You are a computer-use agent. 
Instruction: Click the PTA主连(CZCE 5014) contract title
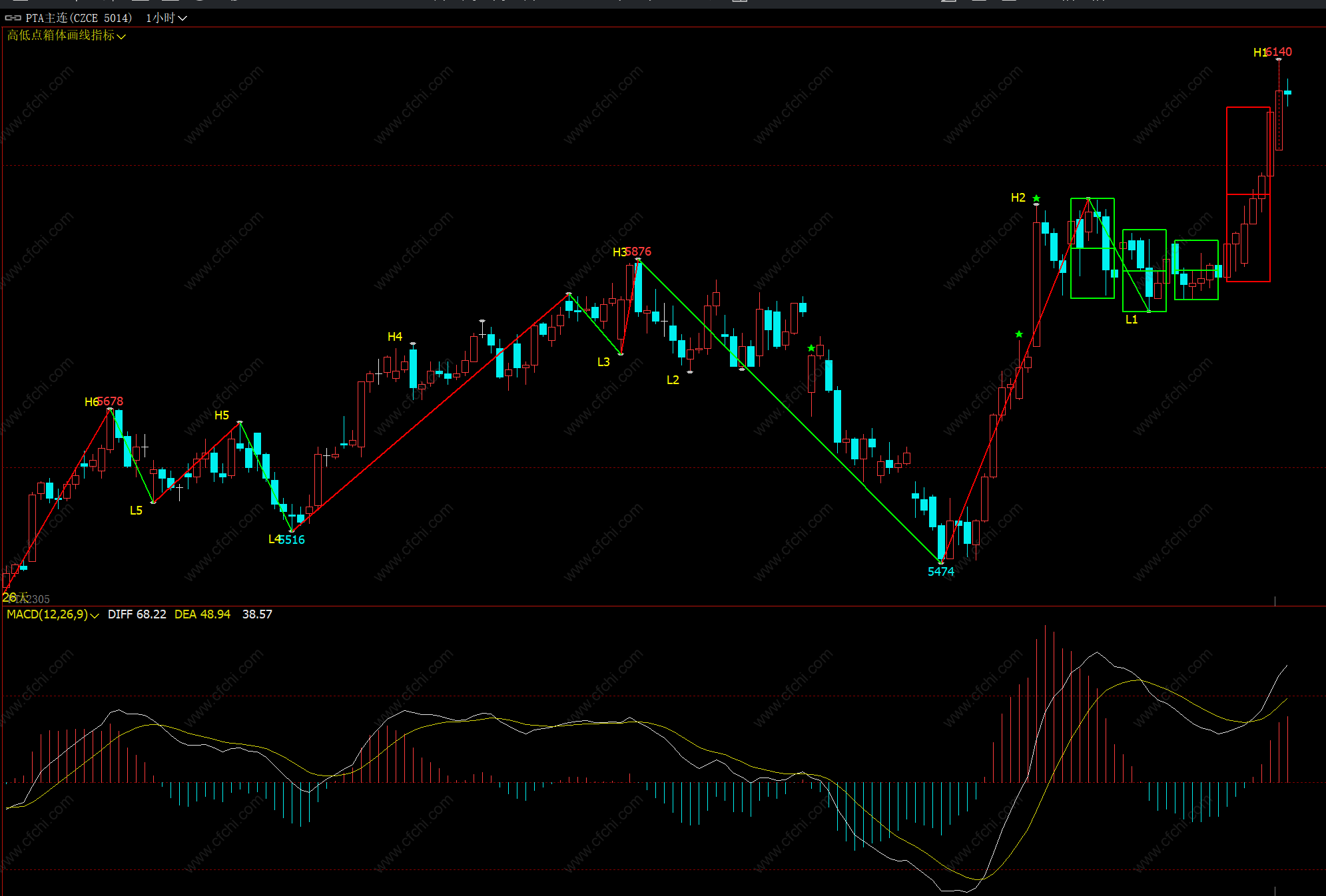79,18
